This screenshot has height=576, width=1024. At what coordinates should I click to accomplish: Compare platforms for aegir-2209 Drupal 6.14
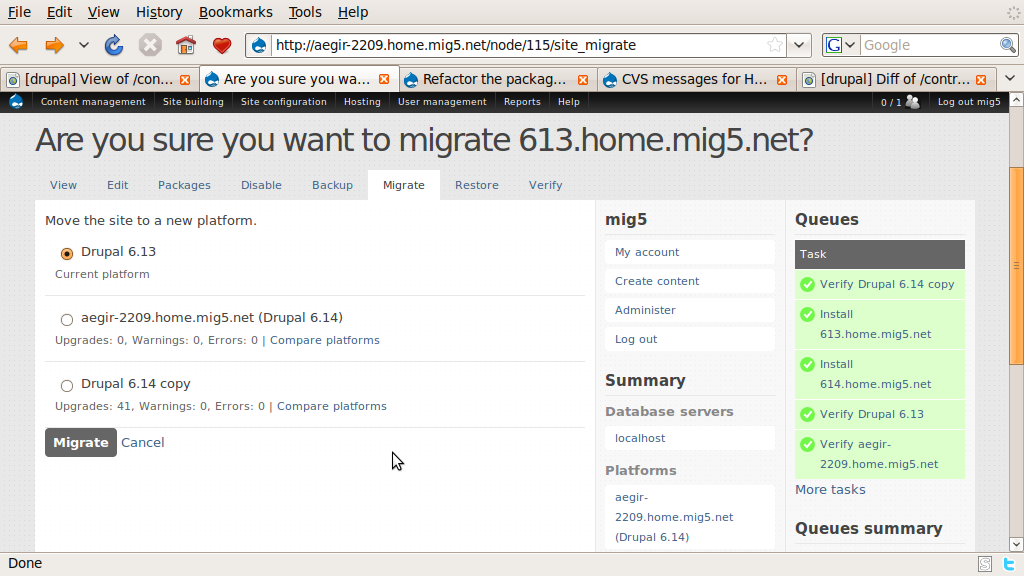(325, 340)
